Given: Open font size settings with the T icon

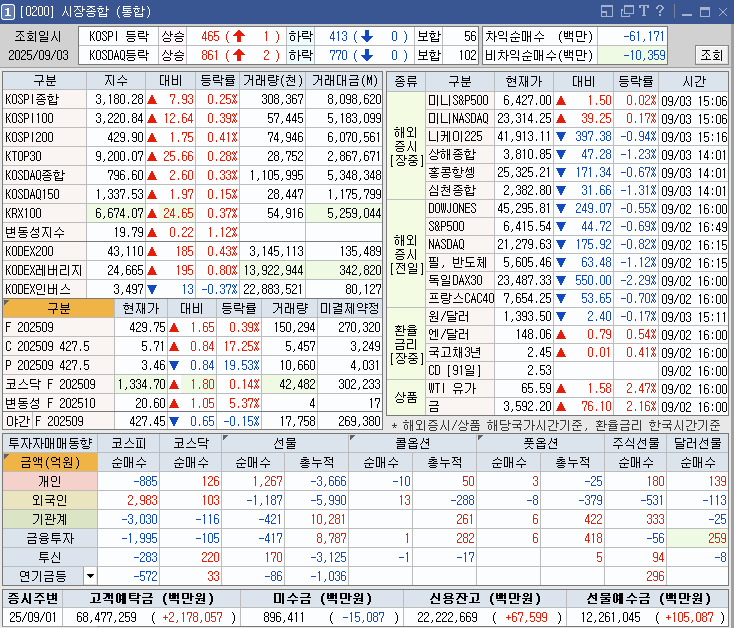Looking at the screenshot, I should coord(644,11).
